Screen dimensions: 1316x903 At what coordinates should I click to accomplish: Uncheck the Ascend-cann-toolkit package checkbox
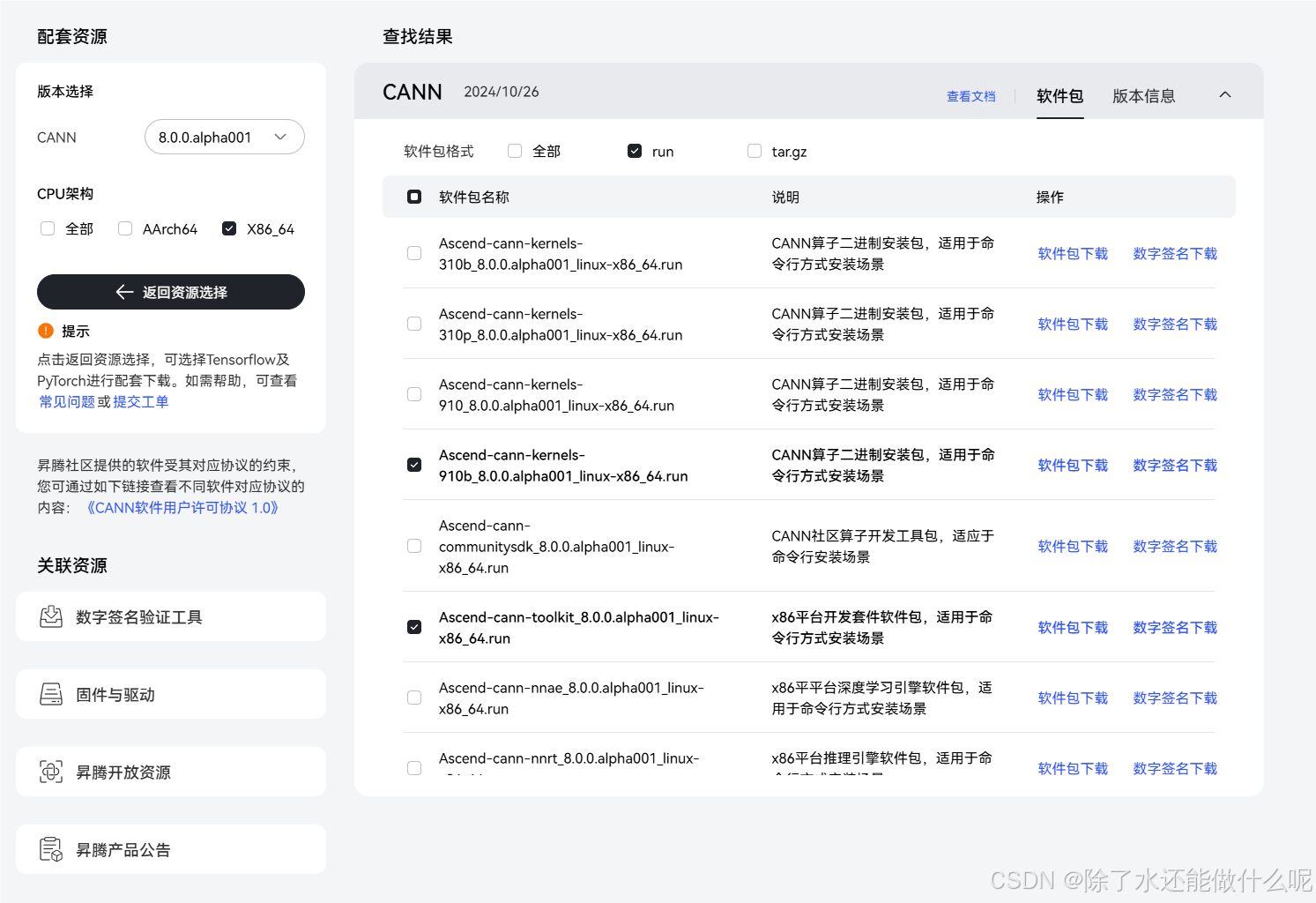click(x=414, y=627)
